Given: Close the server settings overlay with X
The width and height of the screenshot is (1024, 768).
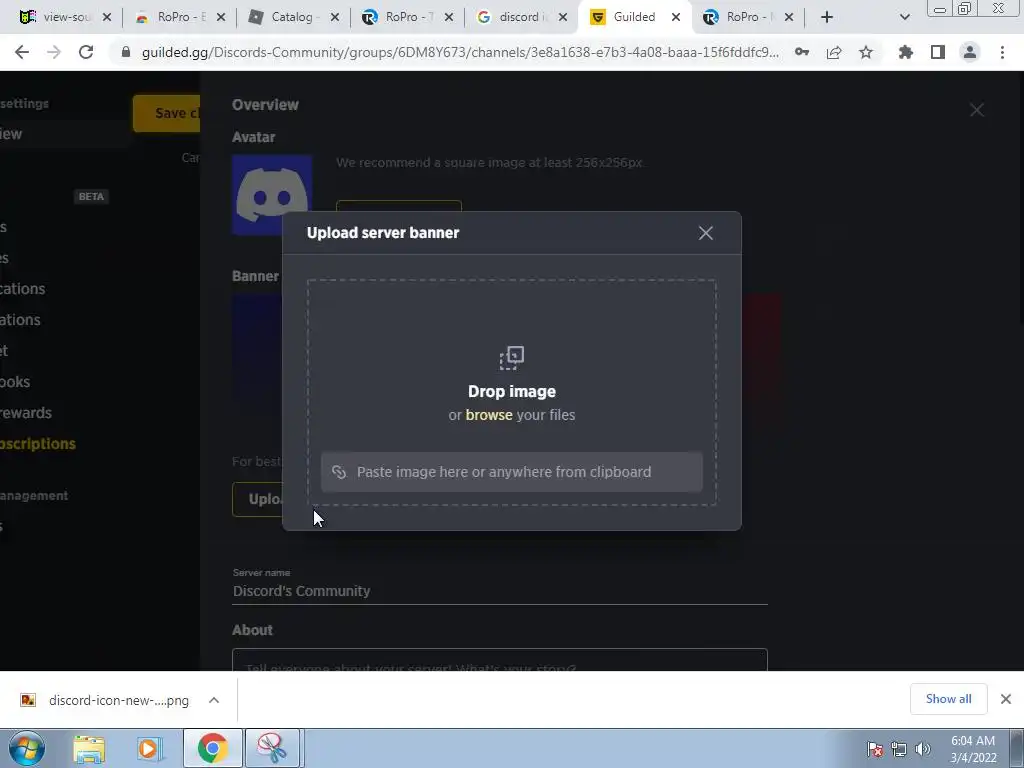Looking at the screenshot, I should coord(976,110).
